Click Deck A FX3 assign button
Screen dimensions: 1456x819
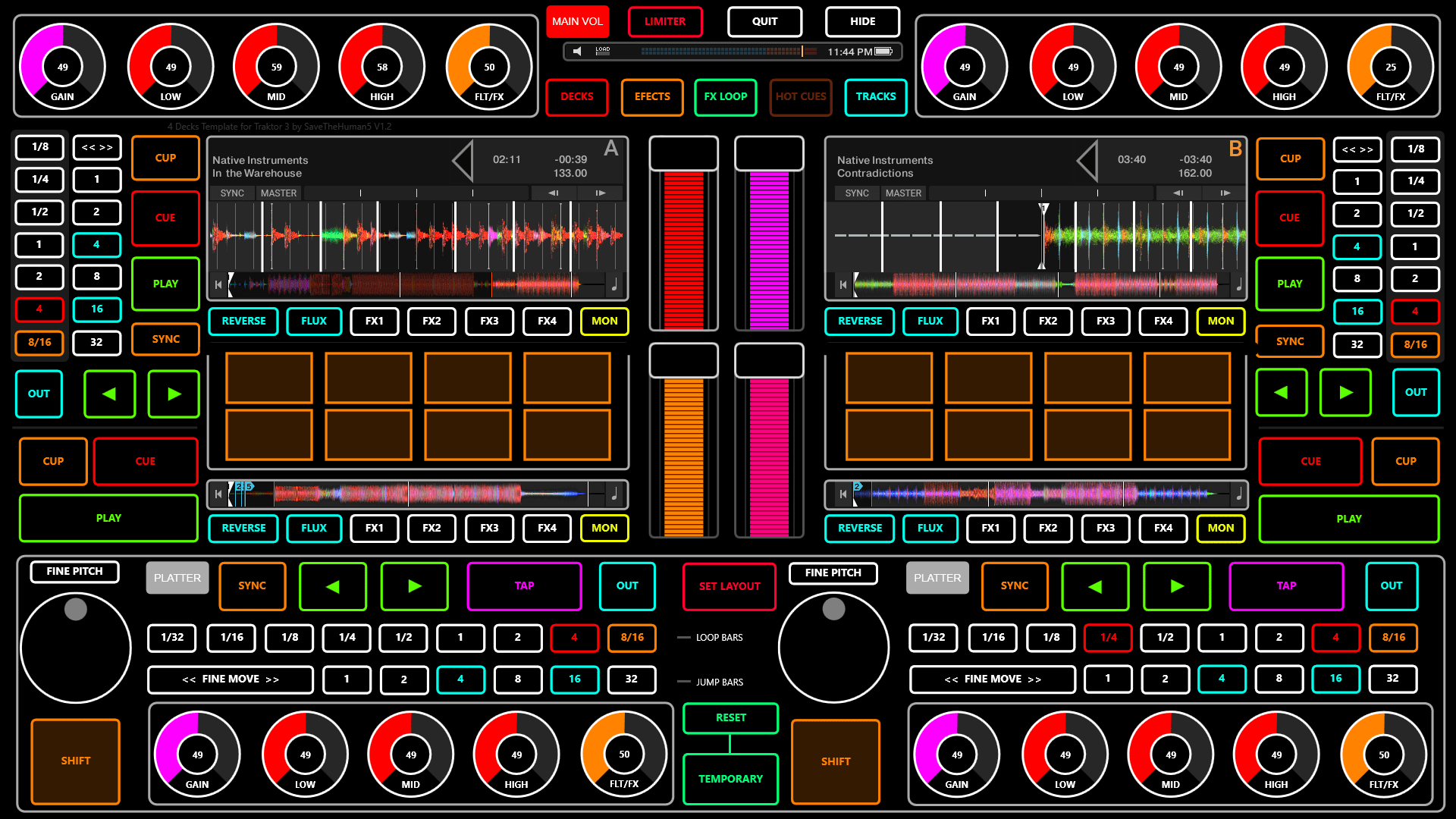click(x=489, y=322)
